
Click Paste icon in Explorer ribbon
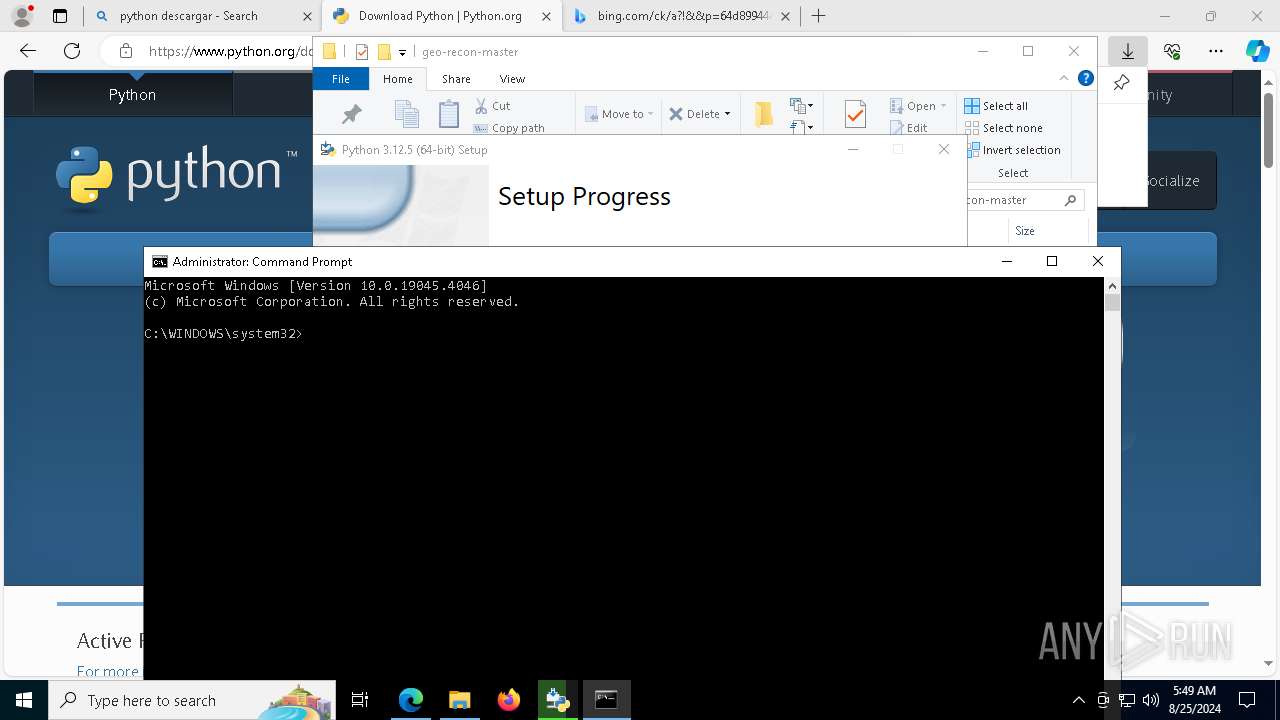coord(449,115)
